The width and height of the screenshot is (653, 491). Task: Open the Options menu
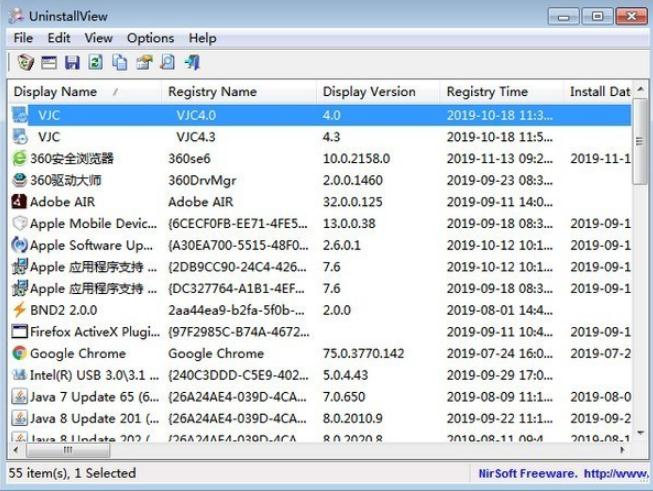tap(150, 38)
